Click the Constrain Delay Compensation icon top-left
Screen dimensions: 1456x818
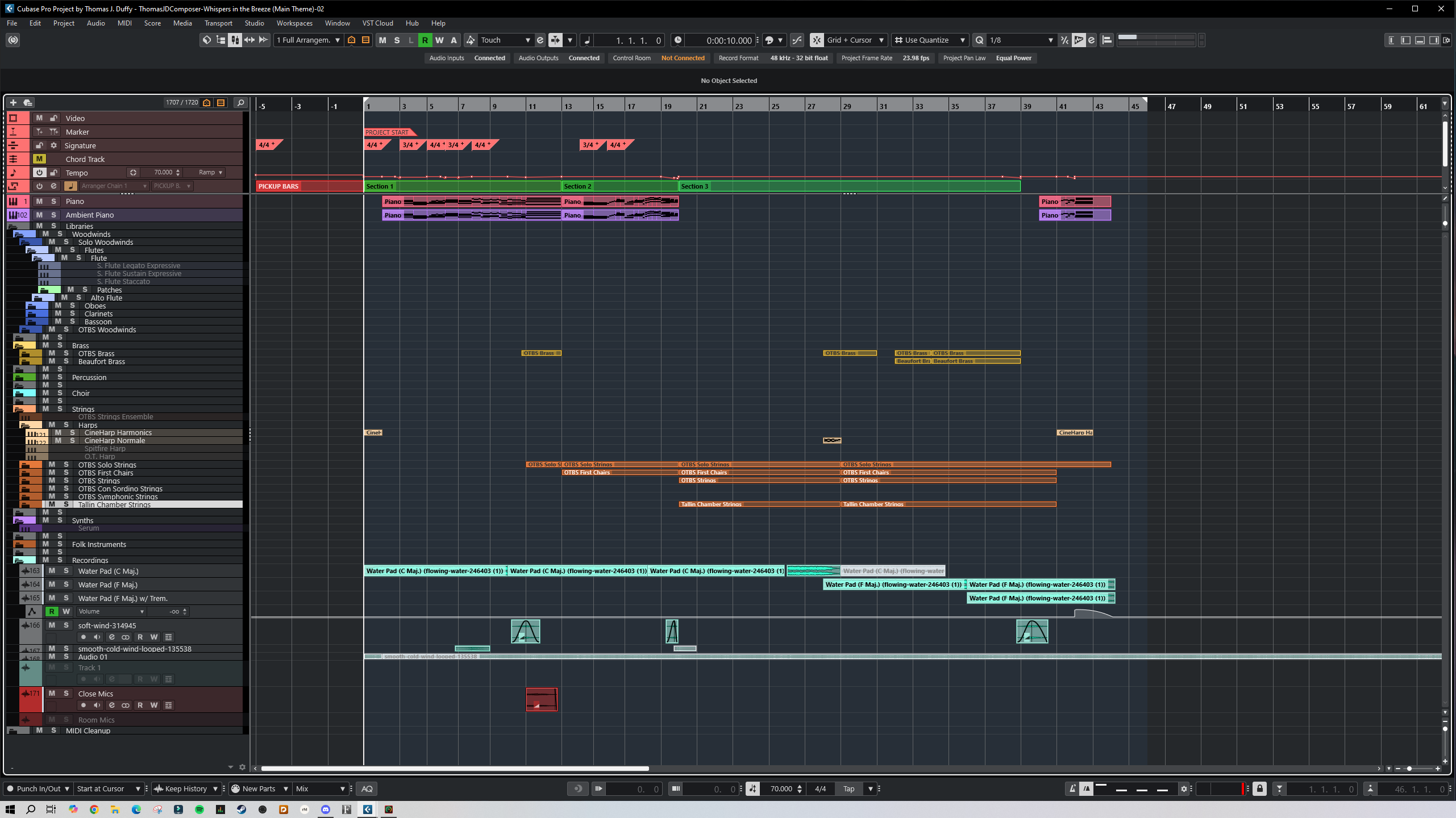pyautogui.click(x=13, y=40)
